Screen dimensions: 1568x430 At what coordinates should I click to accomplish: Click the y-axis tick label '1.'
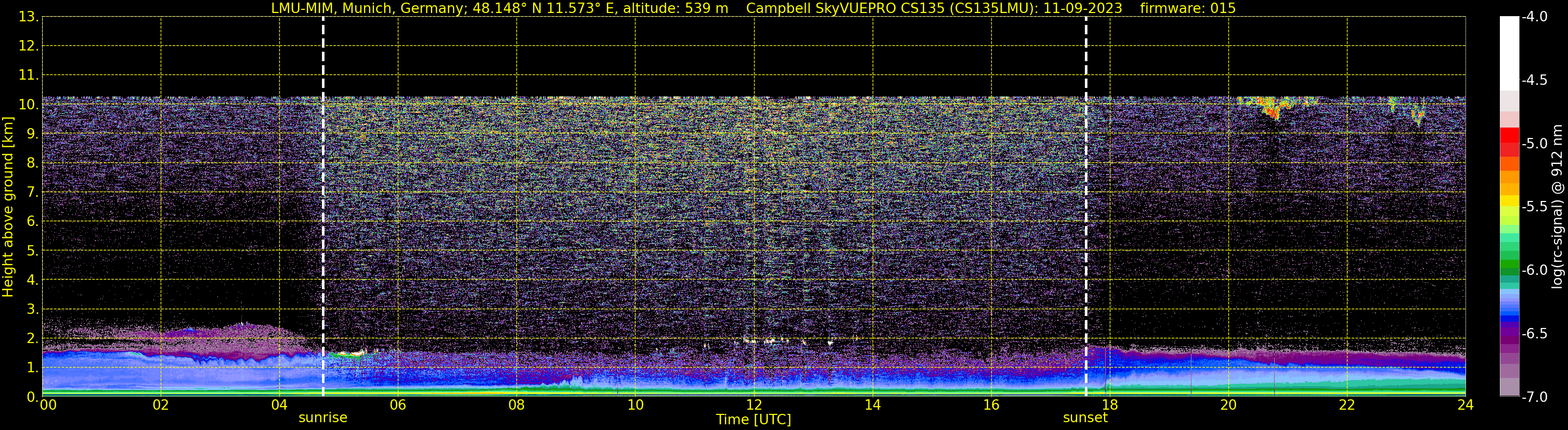33,368
